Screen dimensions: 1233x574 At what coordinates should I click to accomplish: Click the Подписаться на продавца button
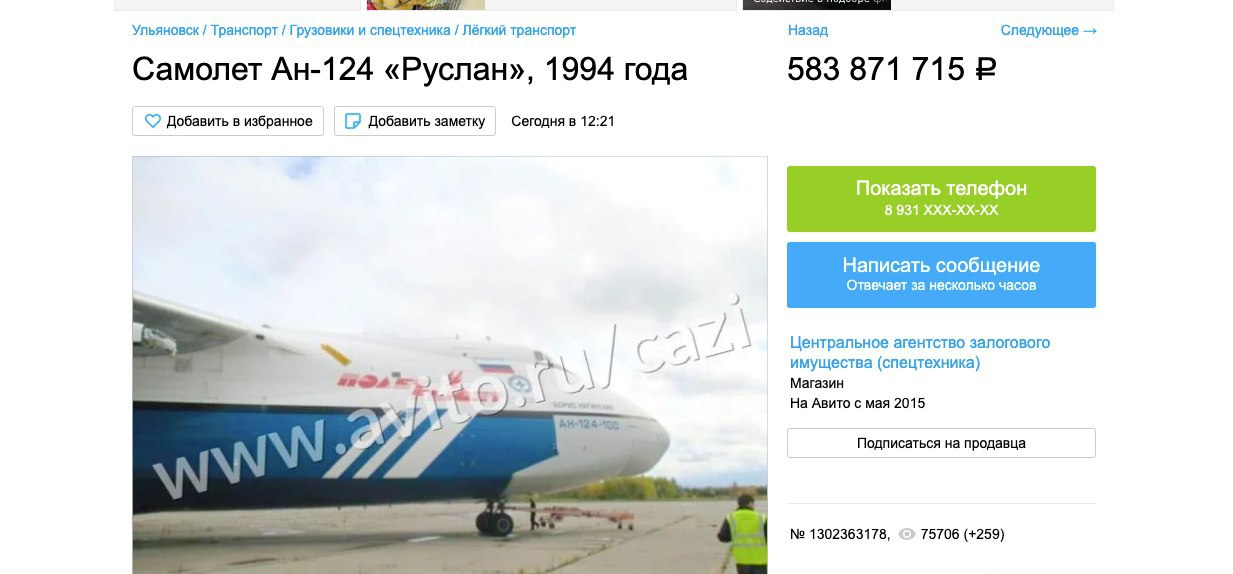pos(941,443)
